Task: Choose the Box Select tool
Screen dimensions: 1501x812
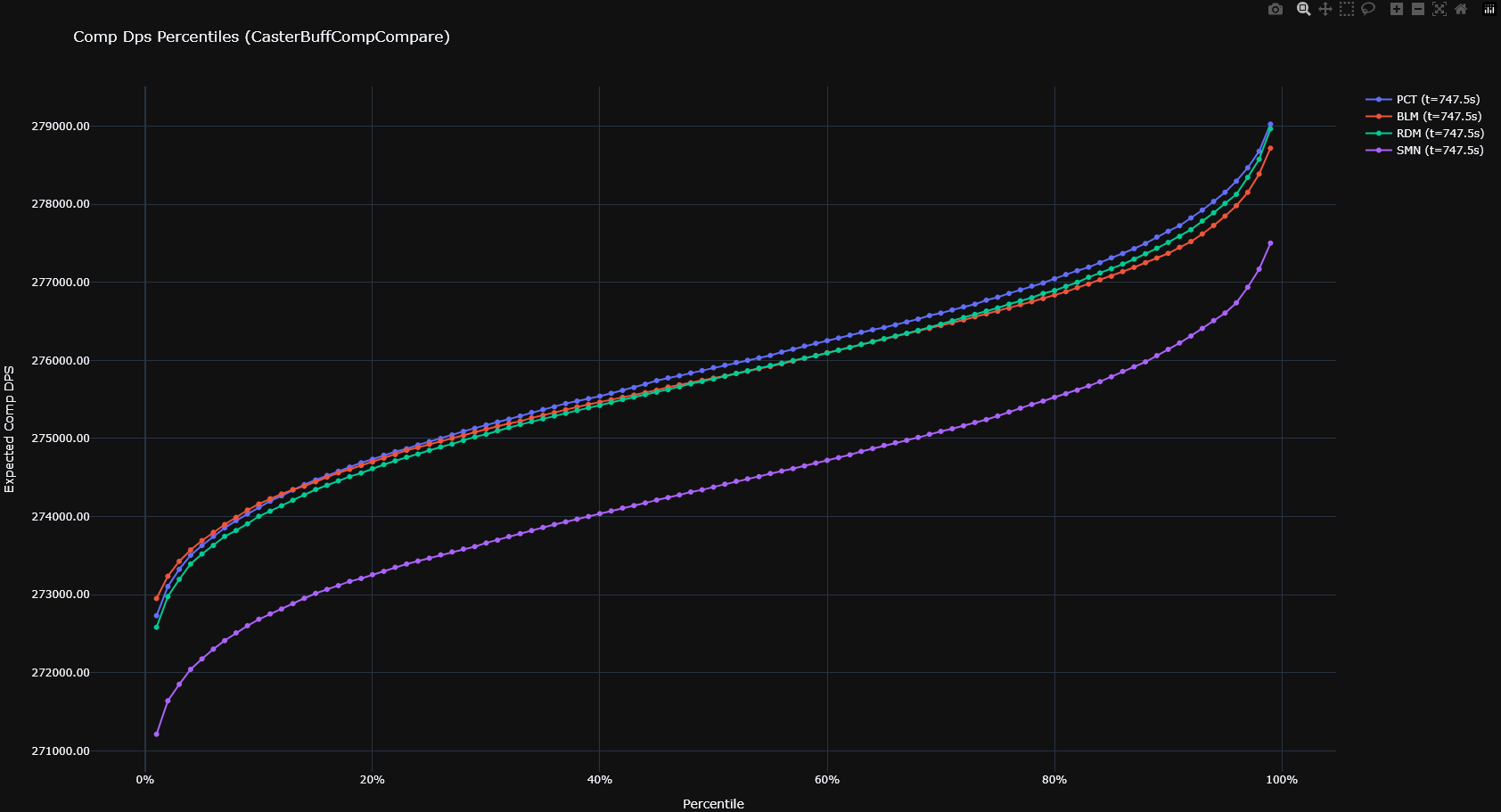Action: 1347,9
